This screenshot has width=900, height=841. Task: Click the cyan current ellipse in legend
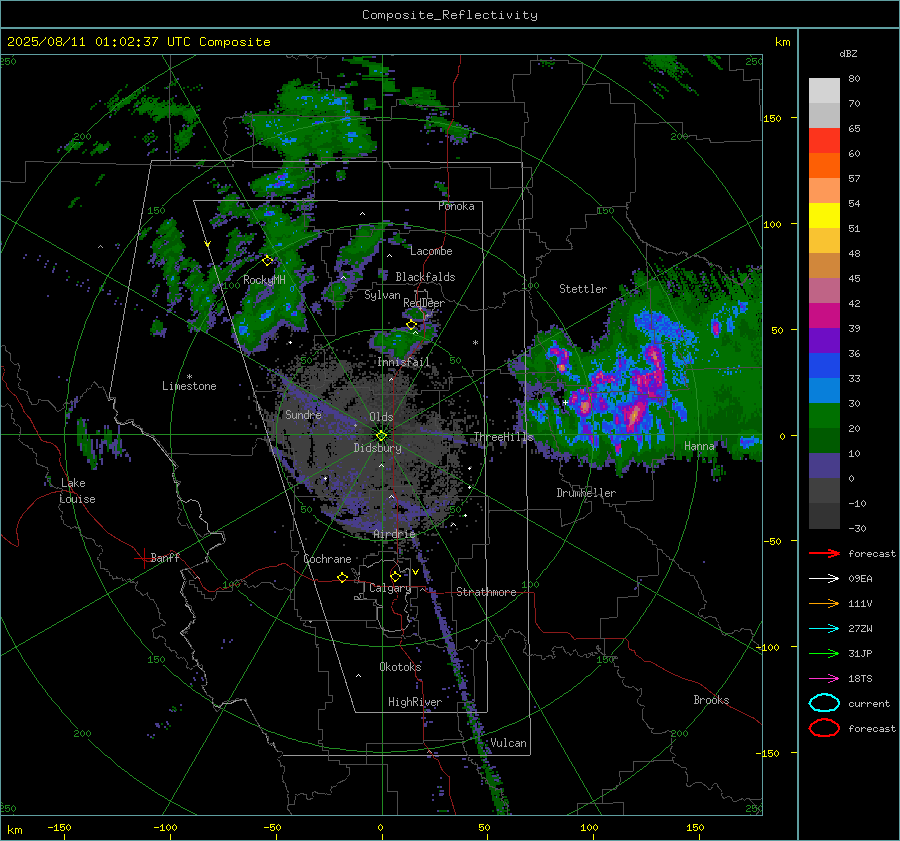824,703
